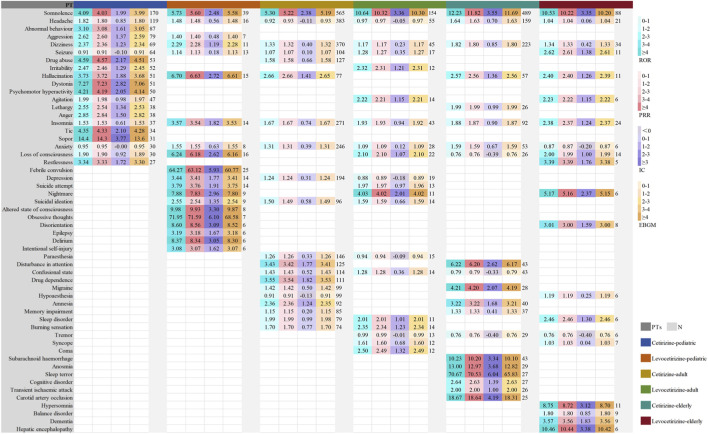This screenshot has height=434, width=708.
Task: Click the orange Levocetirizine-pediatric legend swatch
Action: coord(645,359)
